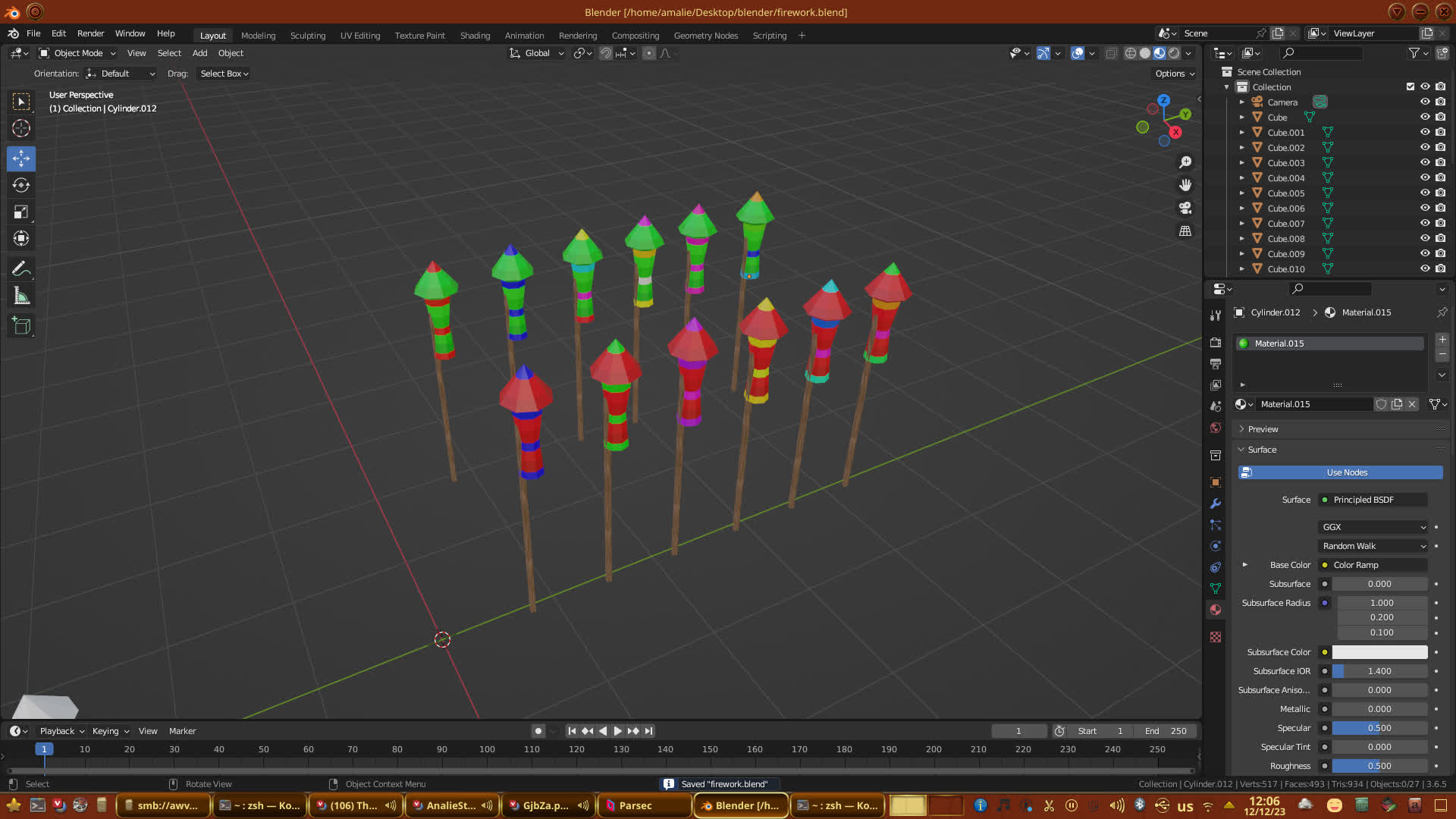Viewport: 1456px width, 819px height.
Task: Toggle camera view in the viewport
Action: (1185, 208)
